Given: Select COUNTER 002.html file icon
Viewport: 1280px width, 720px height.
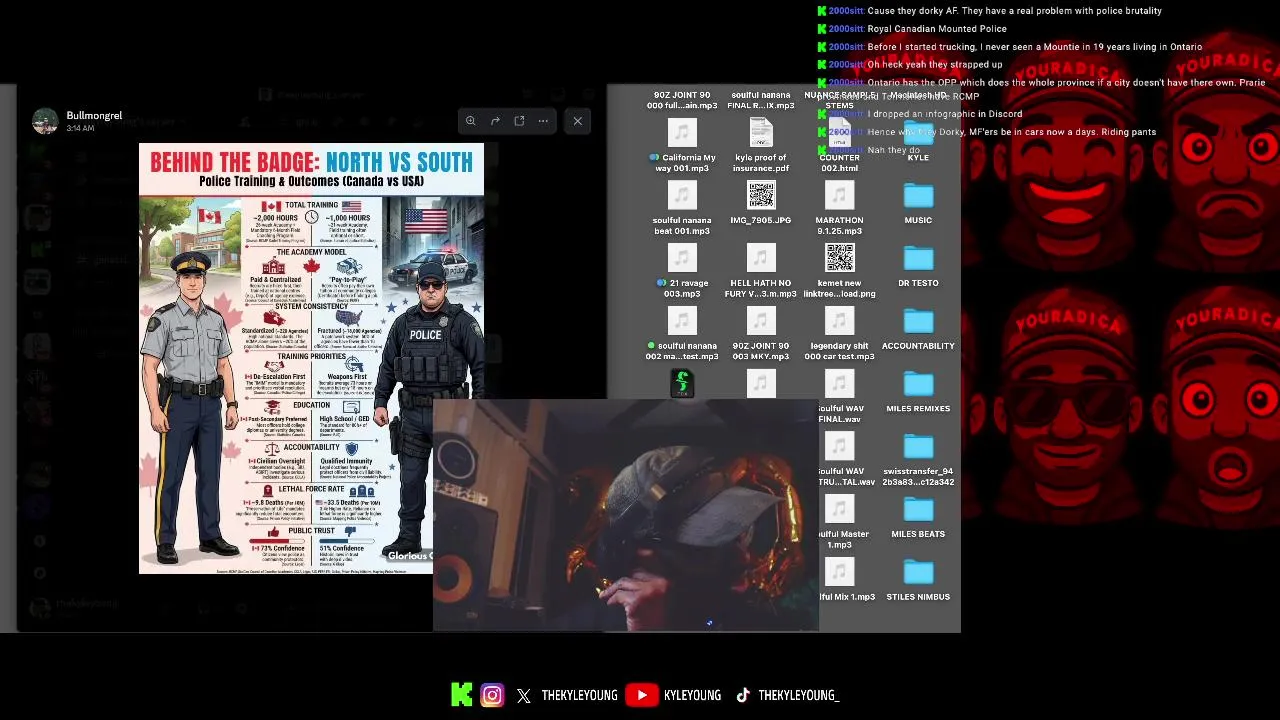Looking at the screenshot, I should [x=839, y=134].
